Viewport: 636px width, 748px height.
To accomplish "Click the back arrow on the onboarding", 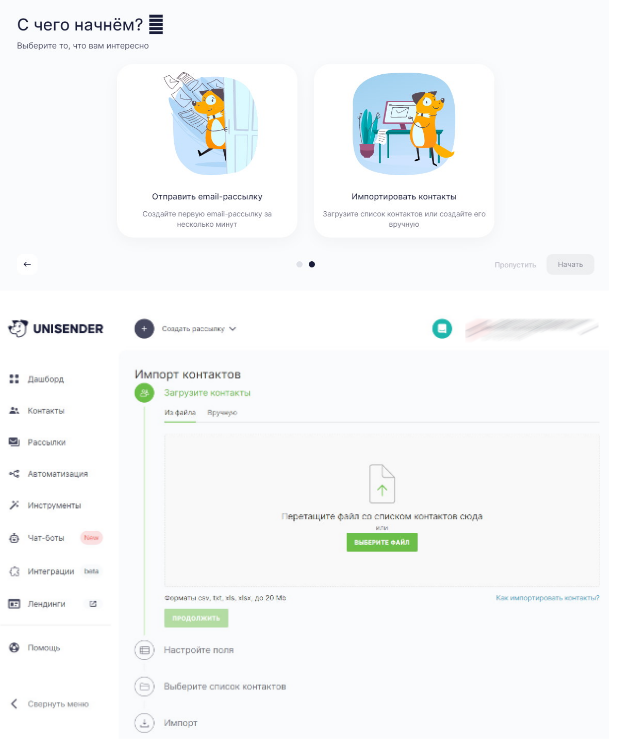I will tap(27, 264).
